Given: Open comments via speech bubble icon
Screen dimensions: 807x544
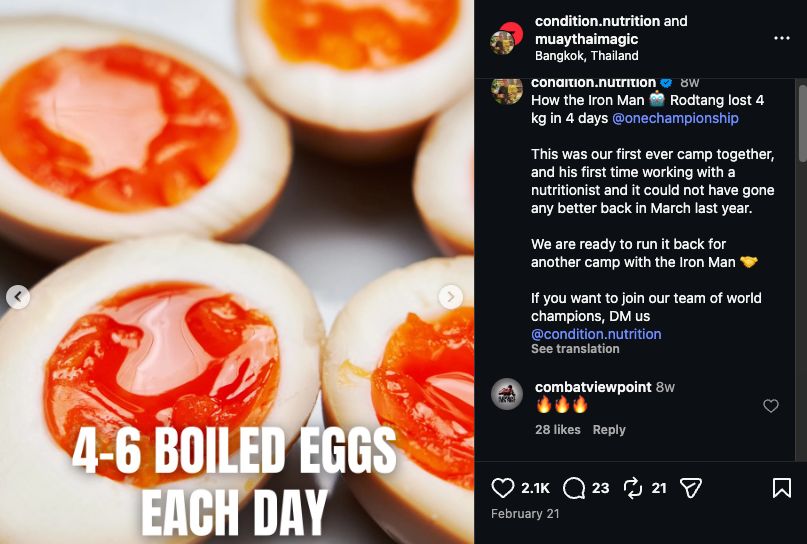Looking at the screenshot, I should coord(574,488).
